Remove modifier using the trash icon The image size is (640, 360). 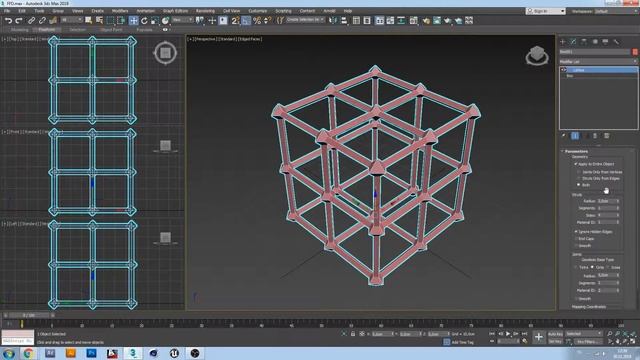(x=595, y=136)
